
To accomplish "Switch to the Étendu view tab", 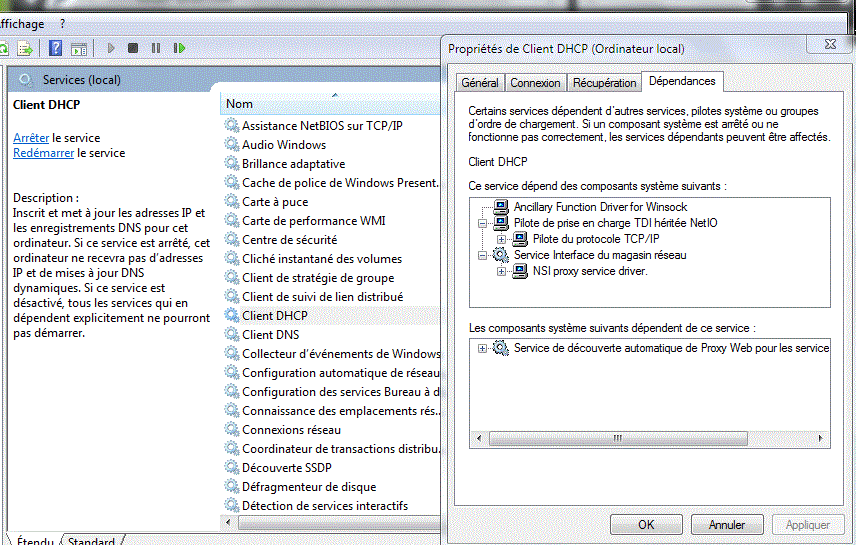I will coord(35,541).
